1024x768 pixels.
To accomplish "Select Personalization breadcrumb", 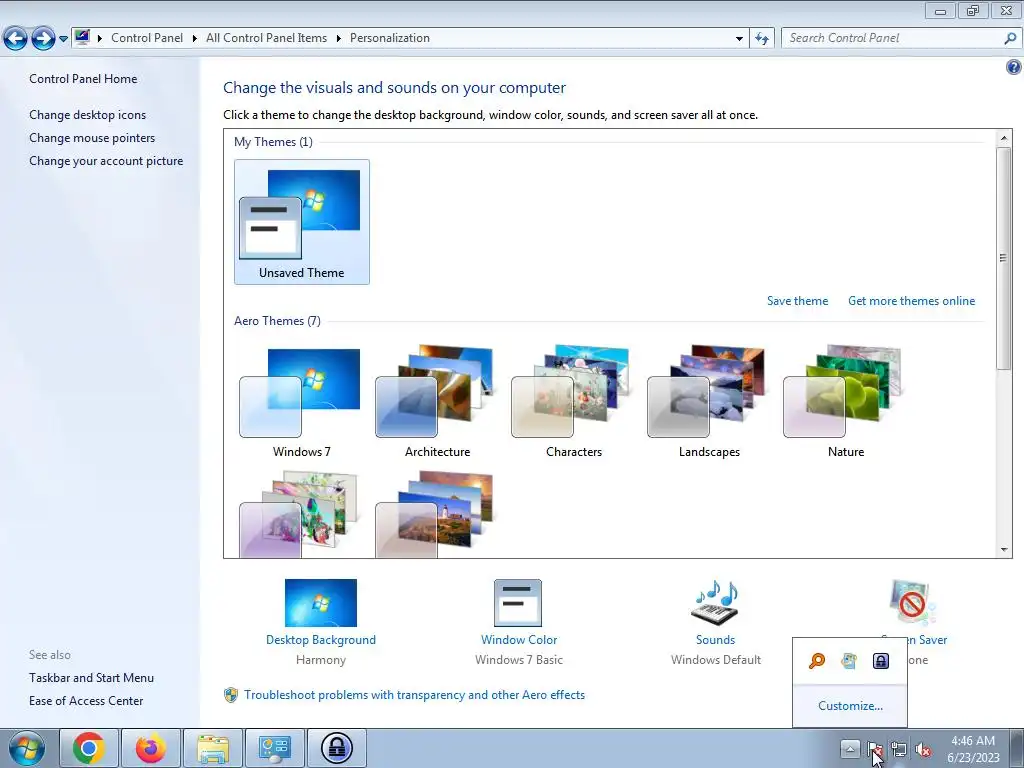I will point(390,38).
